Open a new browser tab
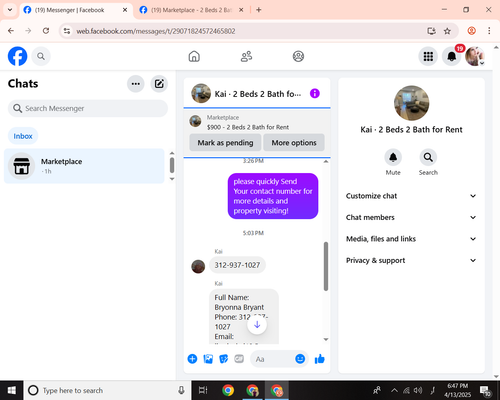Image resolution: width=500 pixels, height=400 pixels. coord(259,10)
